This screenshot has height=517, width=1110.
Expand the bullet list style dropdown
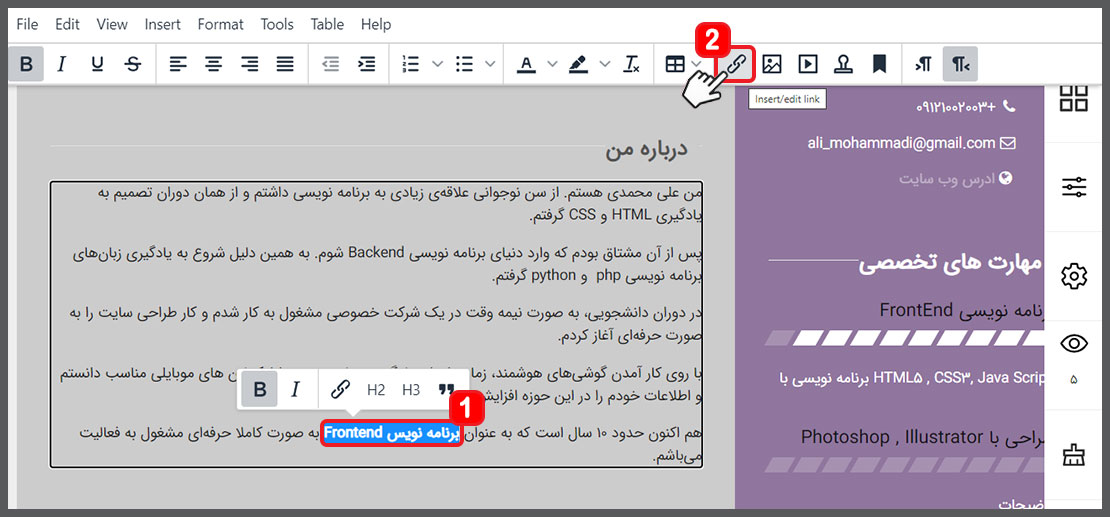490,64
